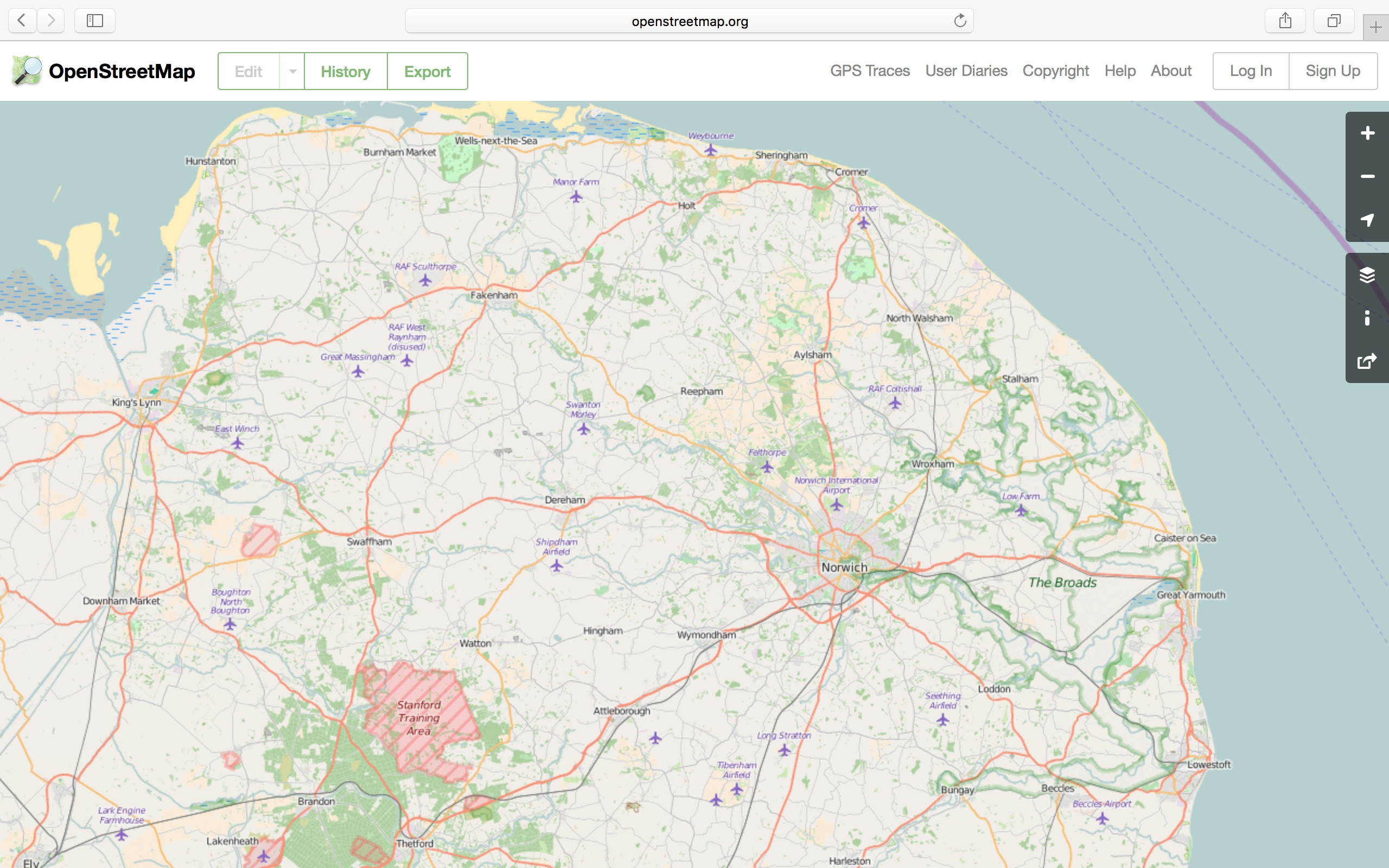Open the map Layers panel icon
The height and width of the screenshot is (868, 1389).
click(x=1367, y=275)
